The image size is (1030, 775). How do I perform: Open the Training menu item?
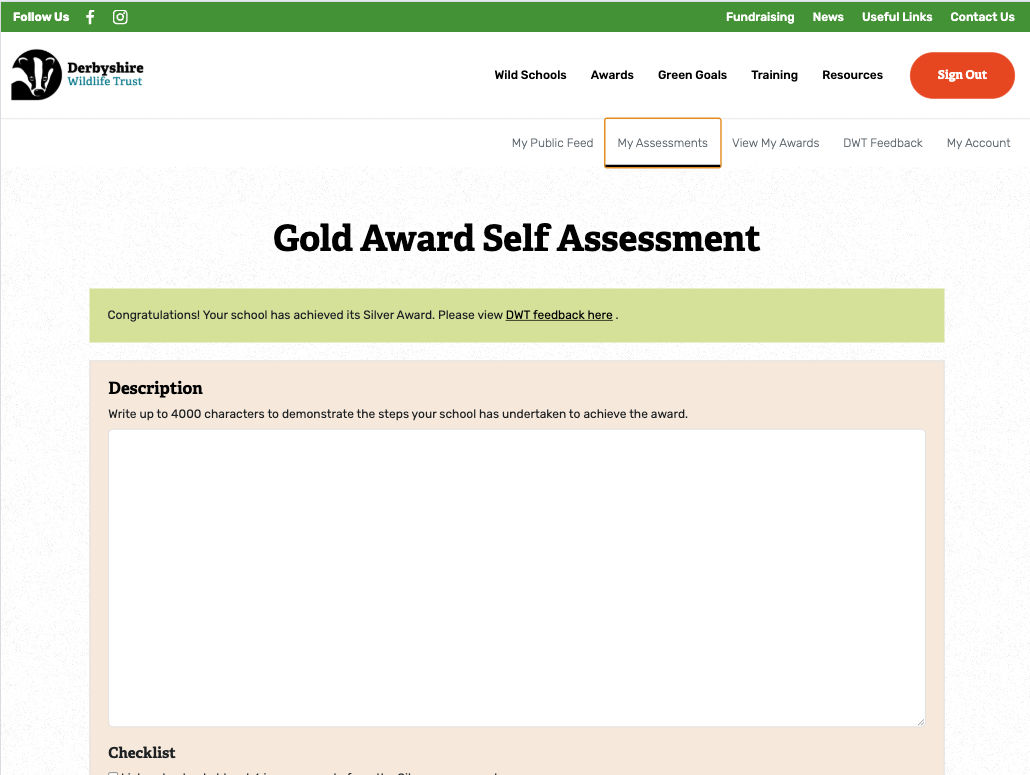(774, 75)
